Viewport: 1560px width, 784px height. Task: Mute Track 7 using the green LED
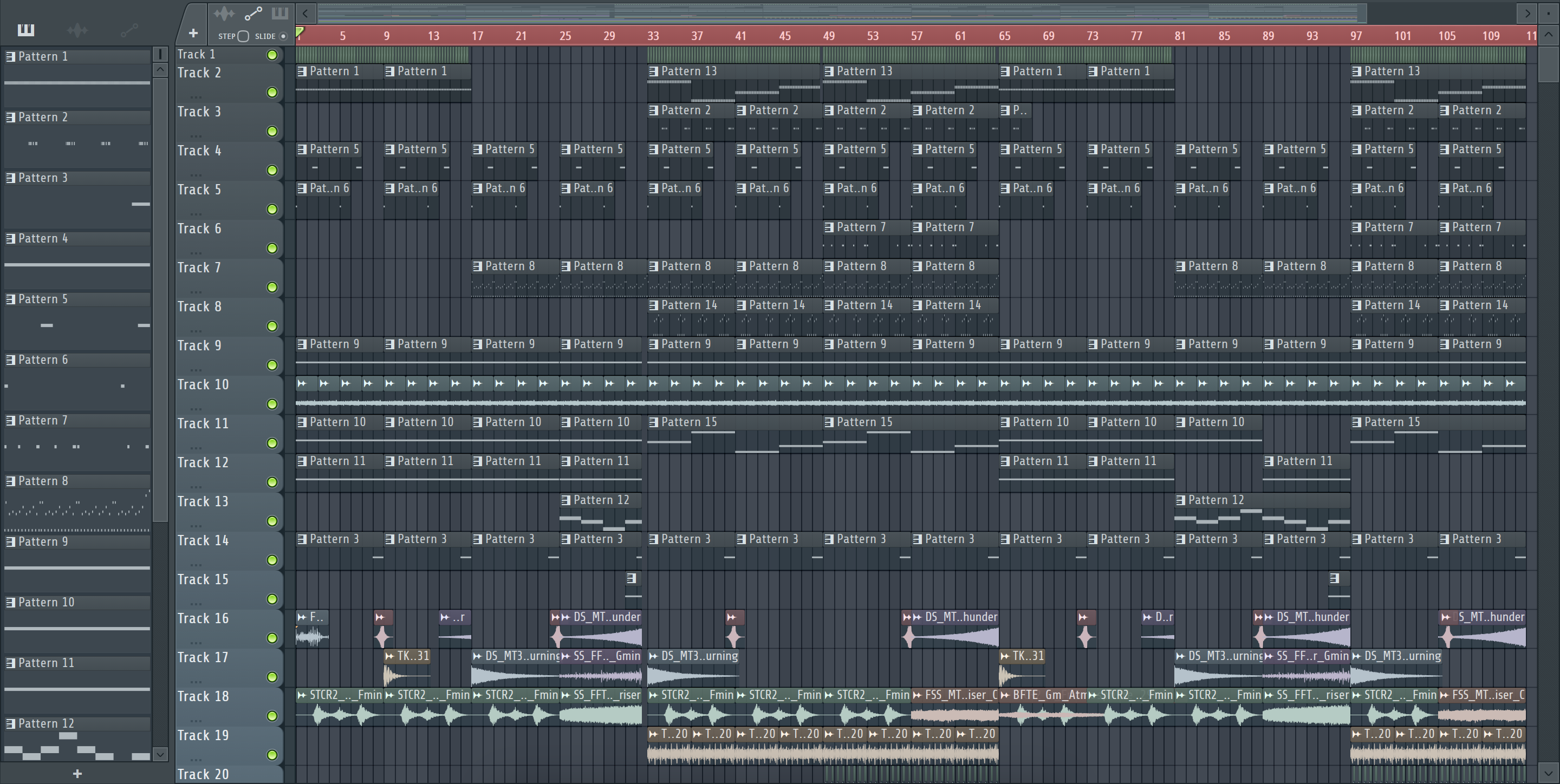272,287
